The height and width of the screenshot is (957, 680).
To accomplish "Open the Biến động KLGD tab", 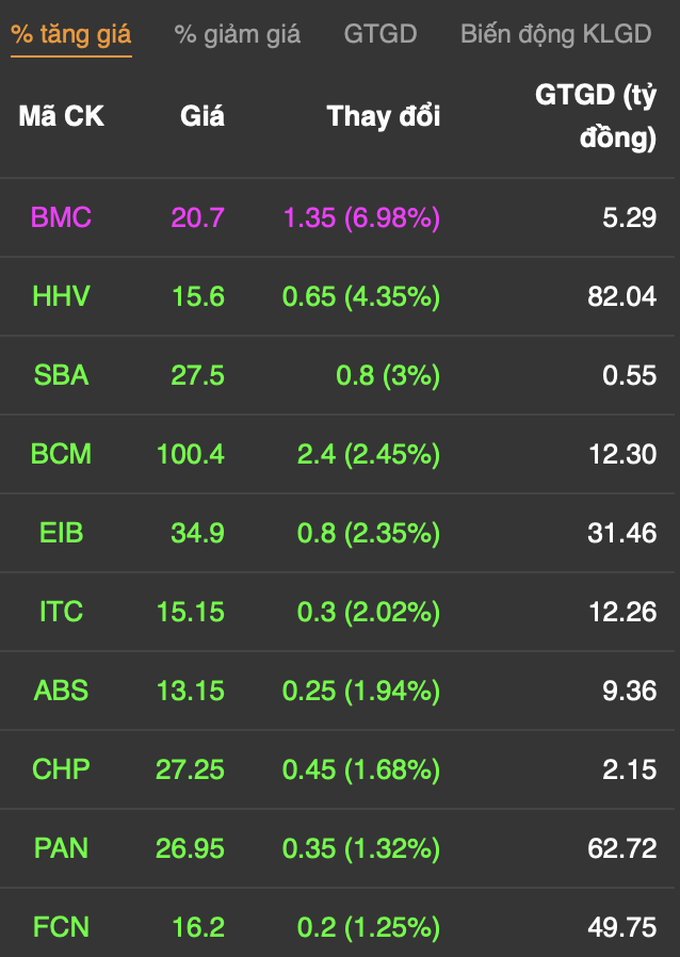I will tap(555, 35).
